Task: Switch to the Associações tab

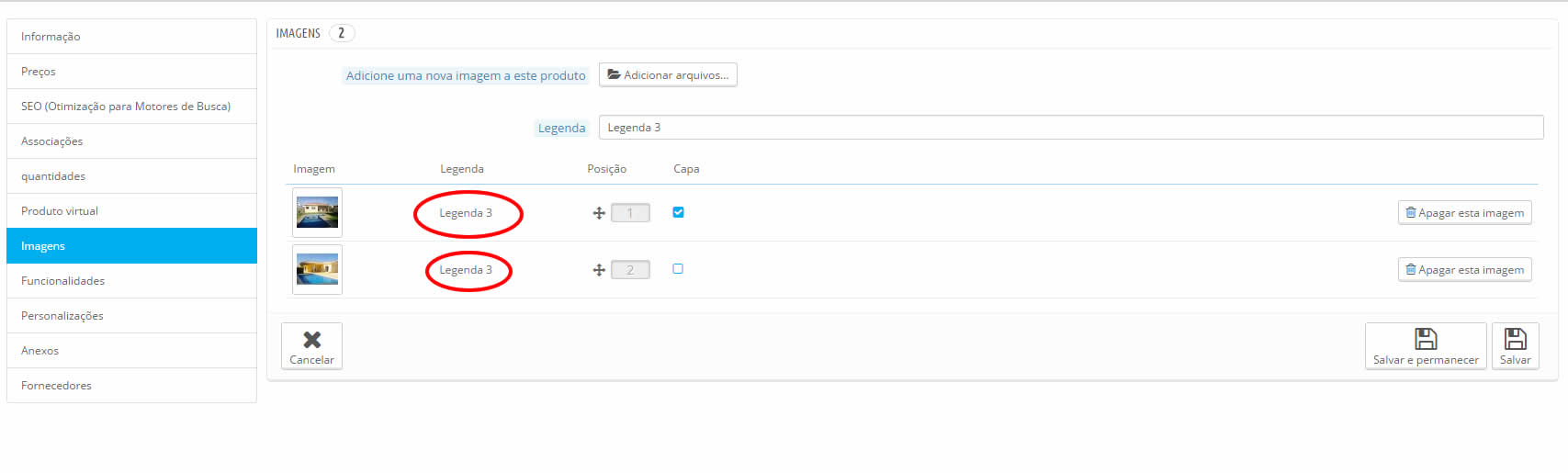Action: pos(131,141)
